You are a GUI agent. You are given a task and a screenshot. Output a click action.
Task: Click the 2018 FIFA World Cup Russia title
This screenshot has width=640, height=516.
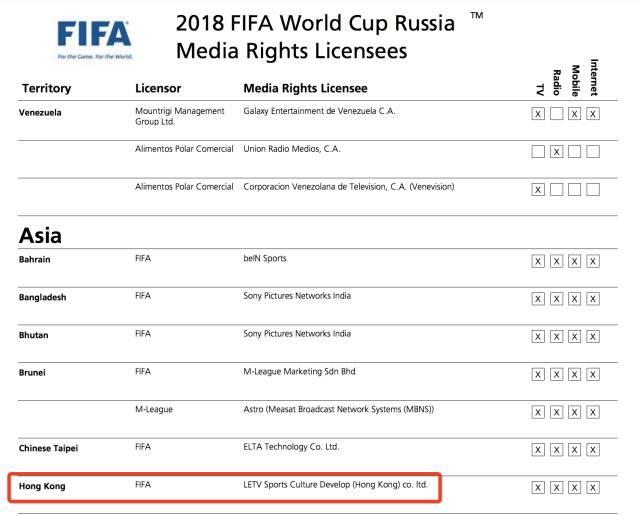click(315, 22)
